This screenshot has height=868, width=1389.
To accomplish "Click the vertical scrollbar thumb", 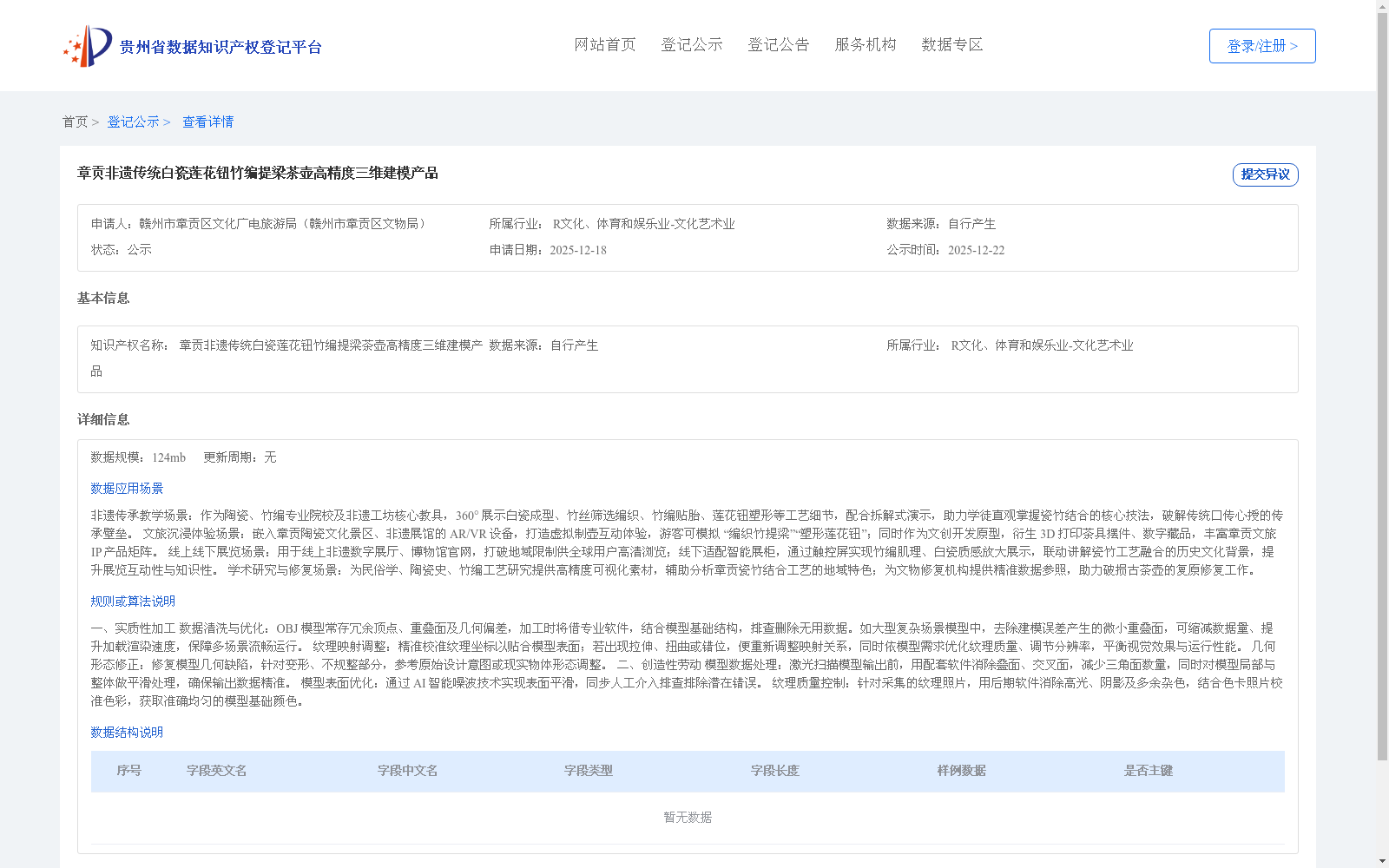I will tap(1382, 386).
